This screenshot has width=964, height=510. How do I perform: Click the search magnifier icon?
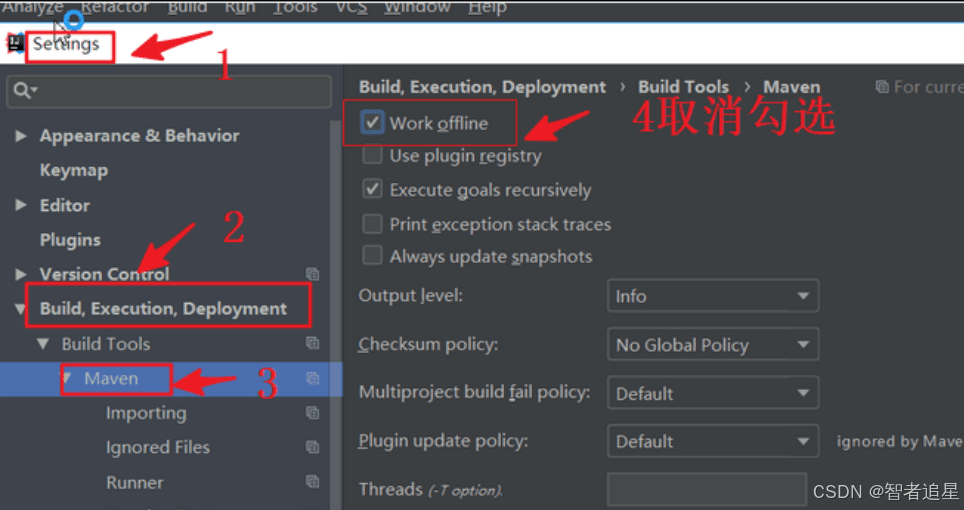[23, 91]
